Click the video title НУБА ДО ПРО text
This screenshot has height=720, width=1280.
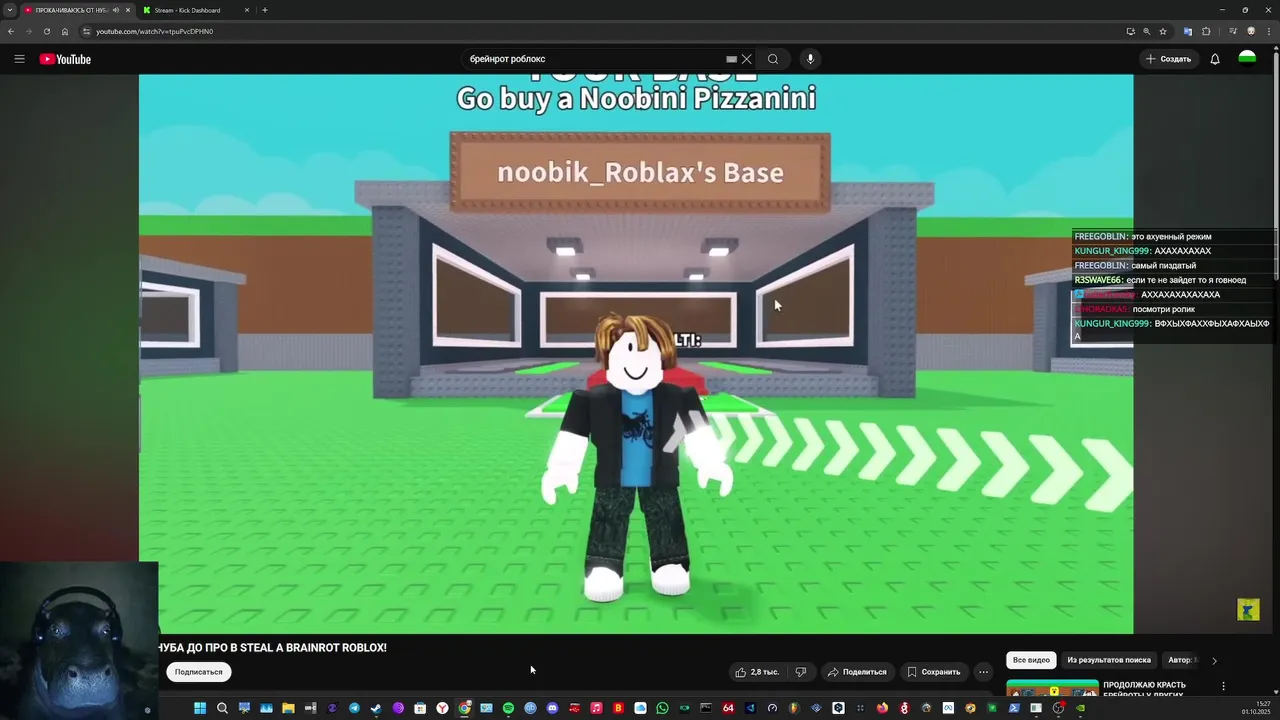pyautogui.click(x=273, y=648)
